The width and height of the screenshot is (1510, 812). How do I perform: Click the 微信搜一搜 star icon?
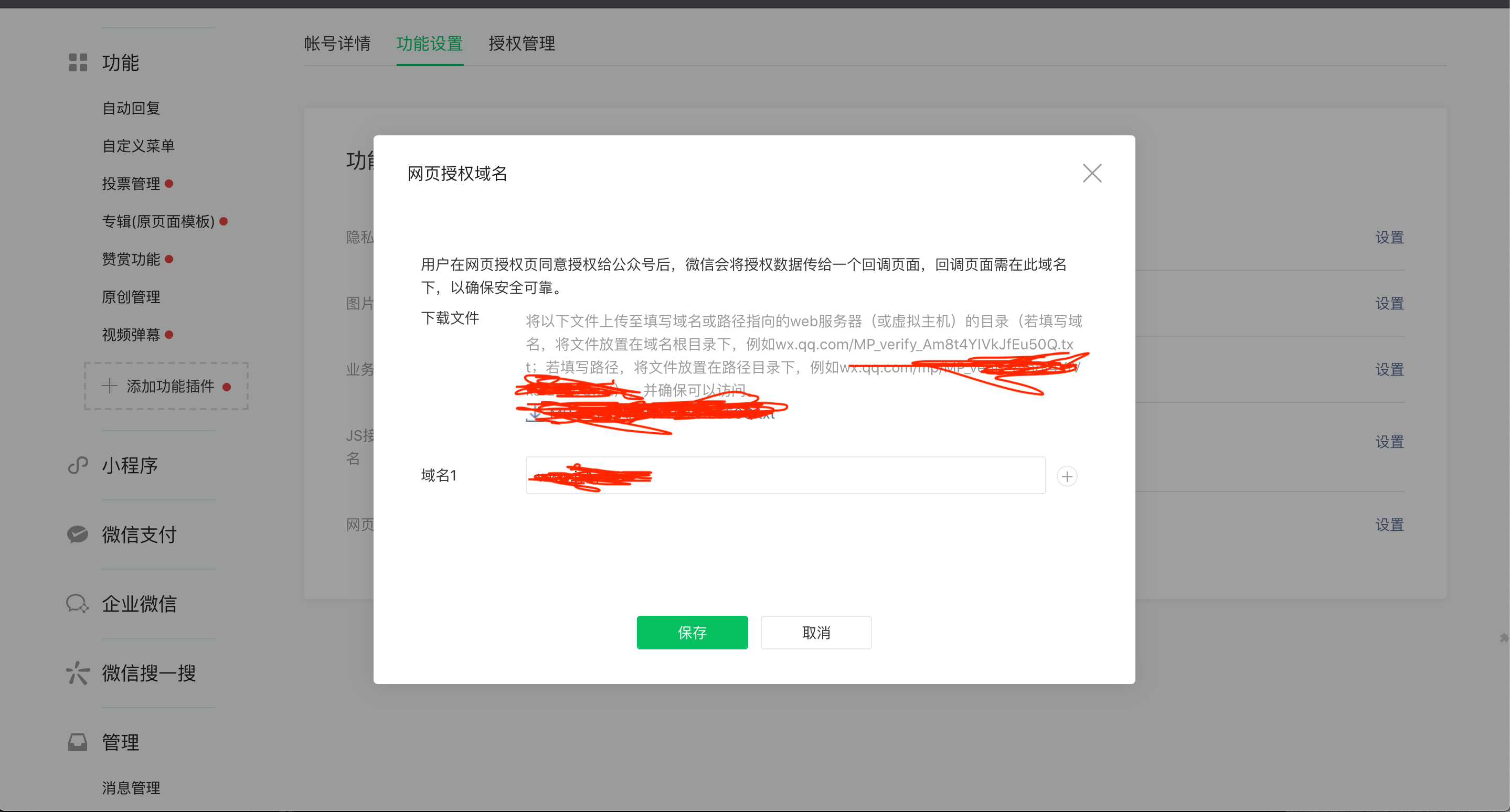[77, 672]
